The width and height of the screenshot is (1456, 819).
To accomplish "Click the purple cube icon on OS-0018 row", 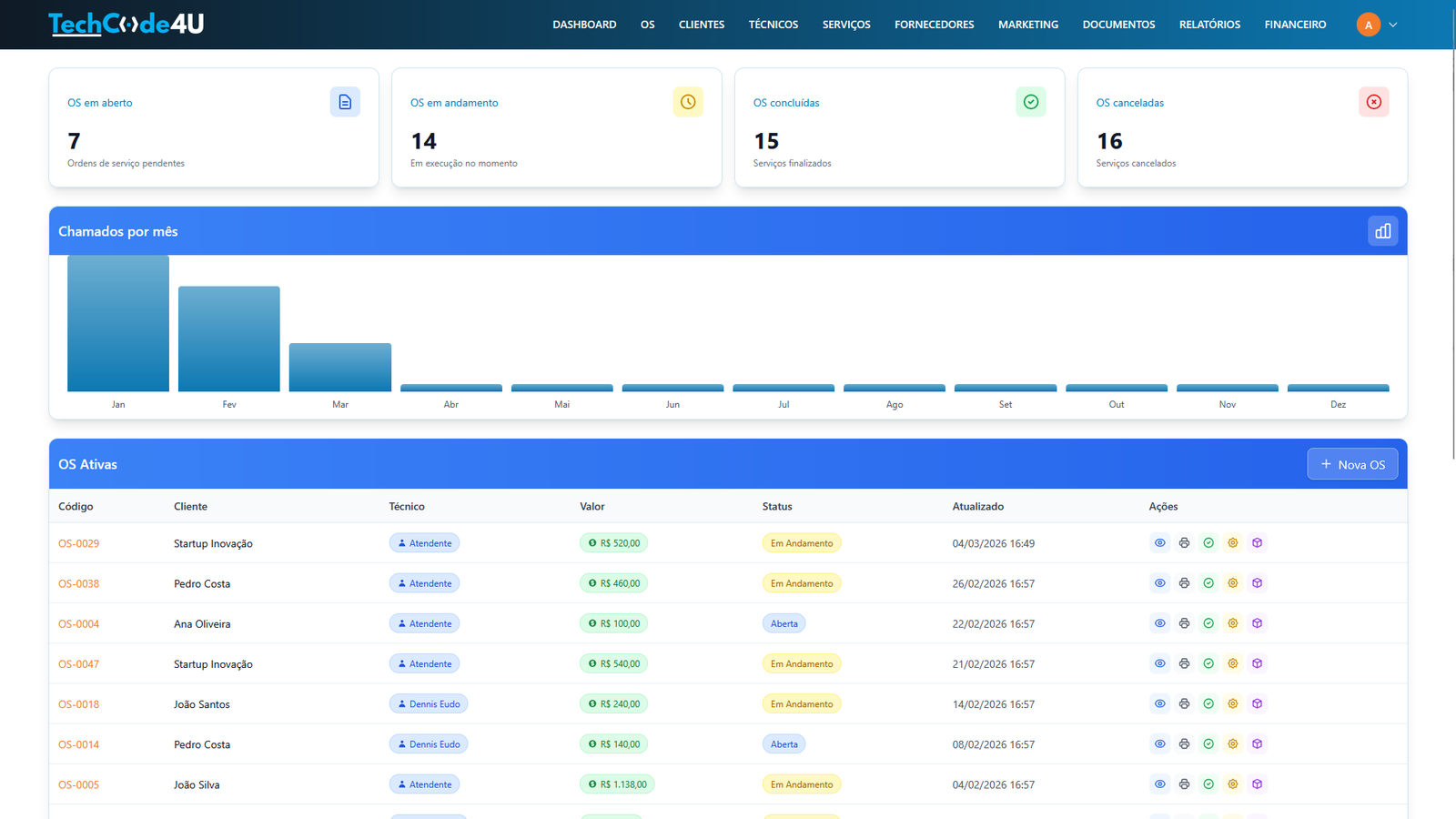I will click(1258, 703).
